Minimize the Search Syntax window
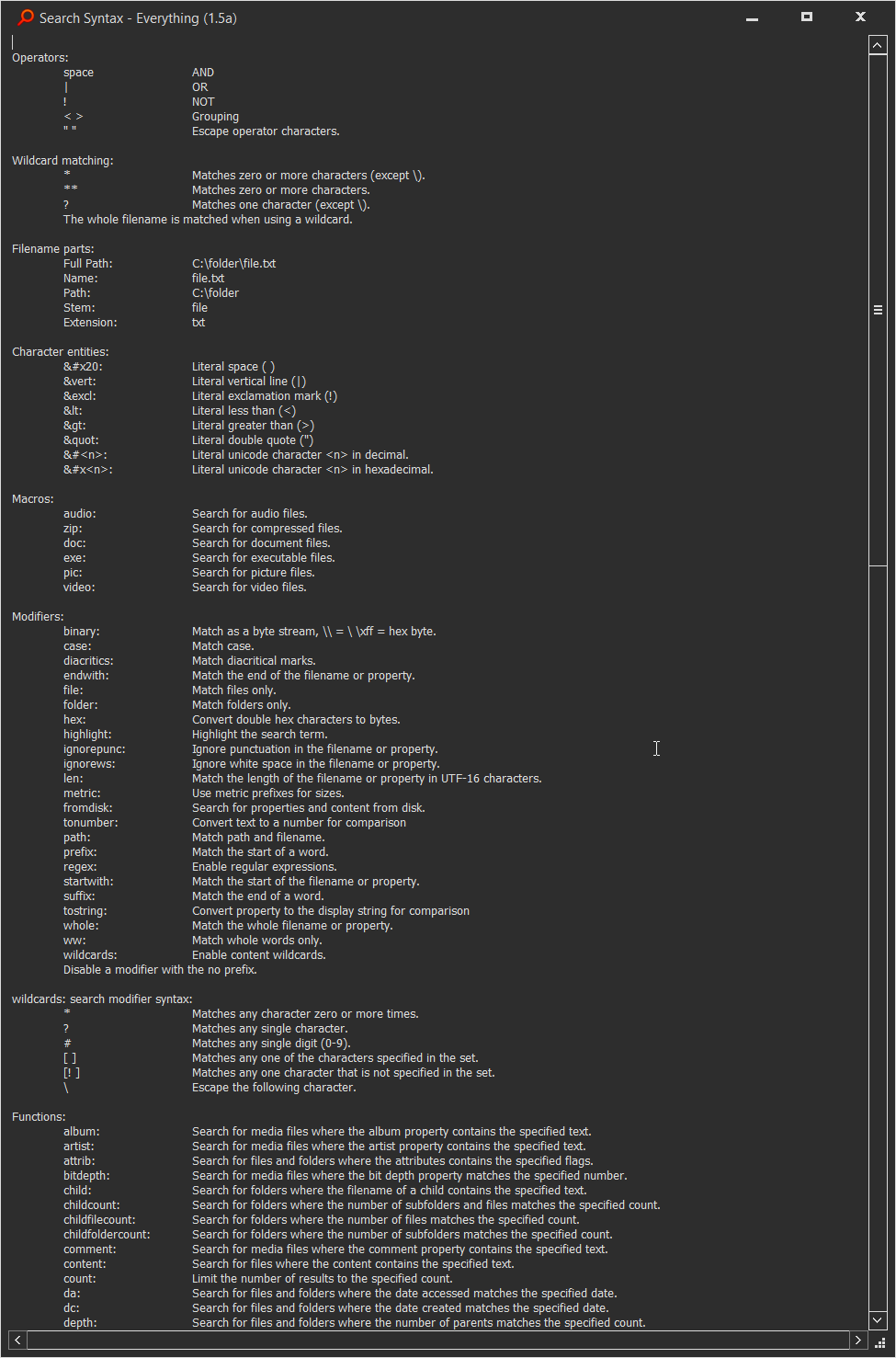The height and width of the screenshot is (1358, 896). click(752, 17)
